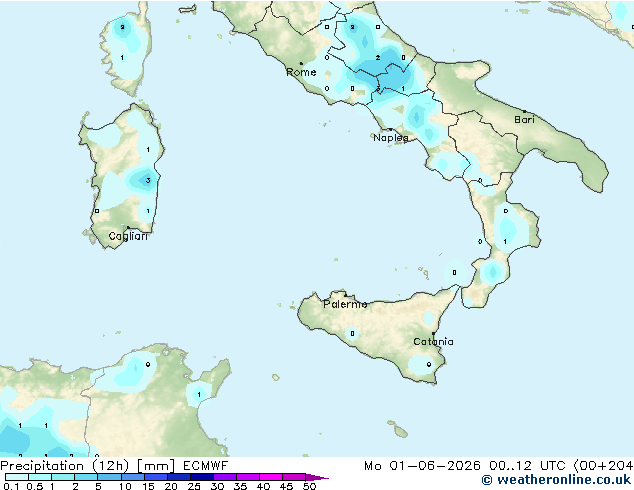Click the legend value 35
634x490 pixels.
pyautogui.click(x=240, y=486)
